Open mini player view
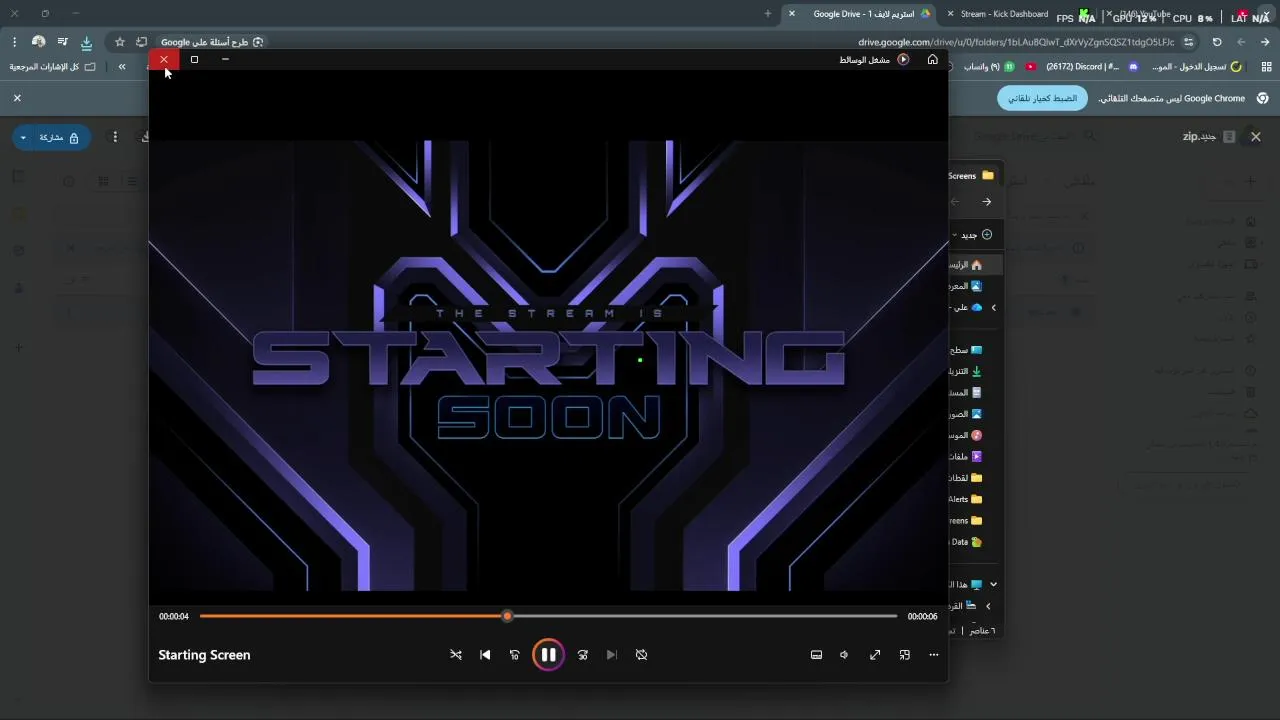This screenshot has width=1280, height=720. click(904, 655)
